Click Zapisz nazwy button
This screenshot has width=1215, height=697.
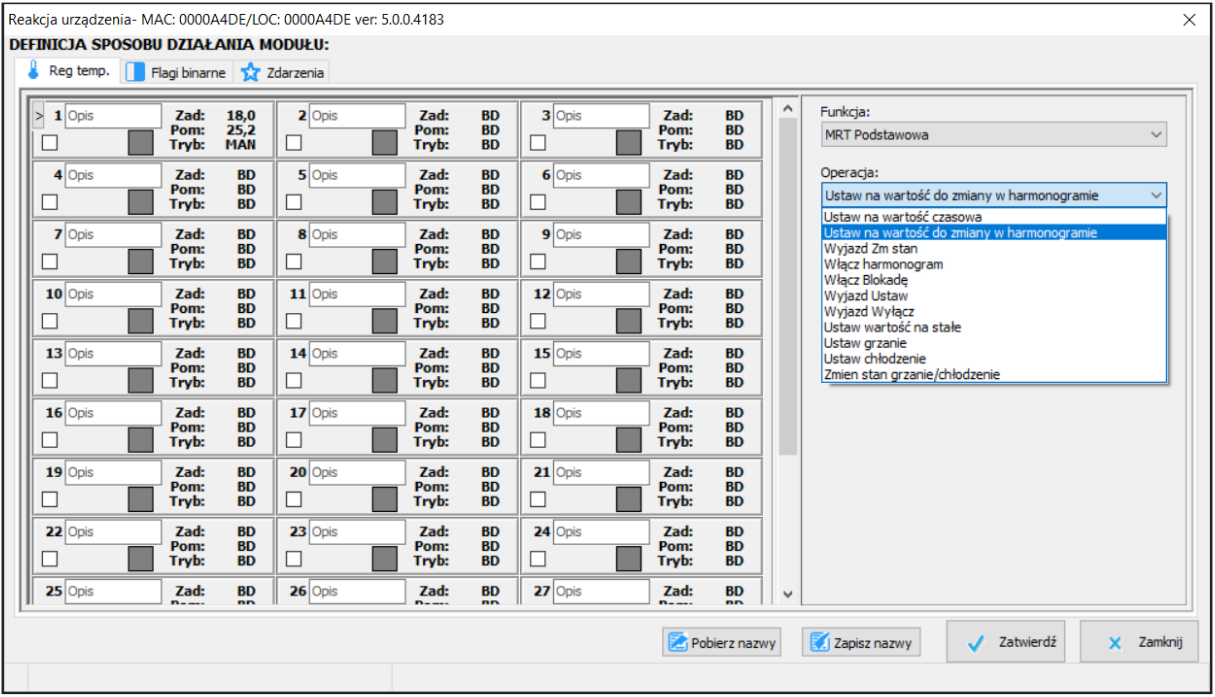tap(861, 643)
